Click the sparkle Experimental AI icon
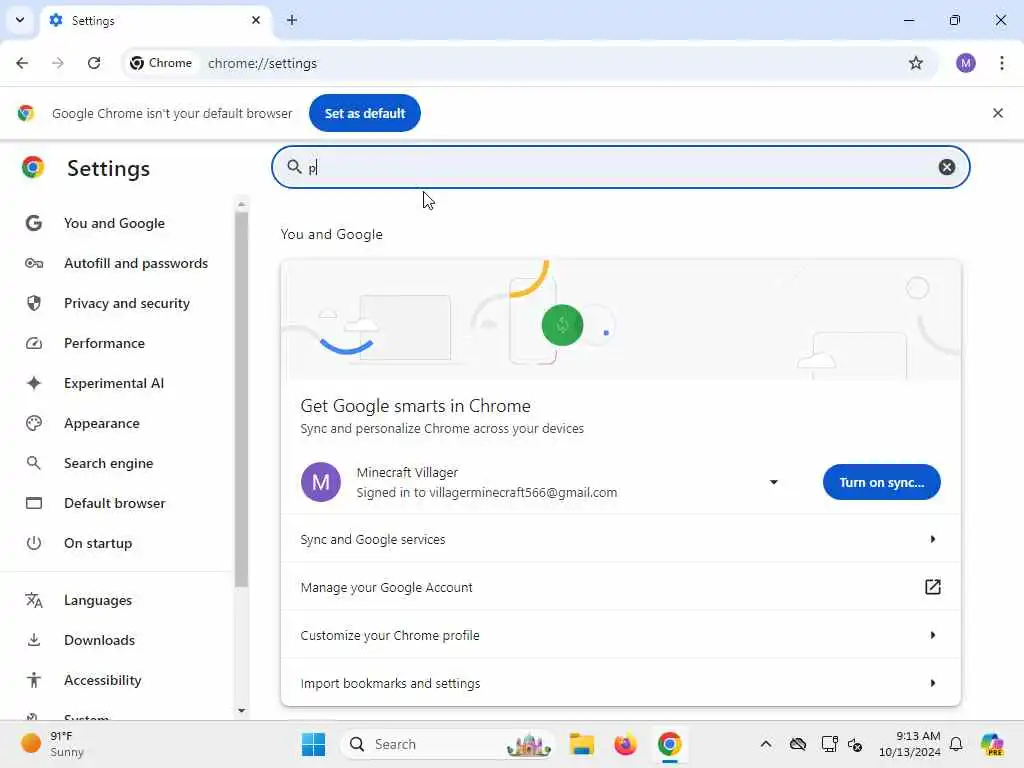The width and height of the screenshot is (1024, 768). (x=34, y=383)
